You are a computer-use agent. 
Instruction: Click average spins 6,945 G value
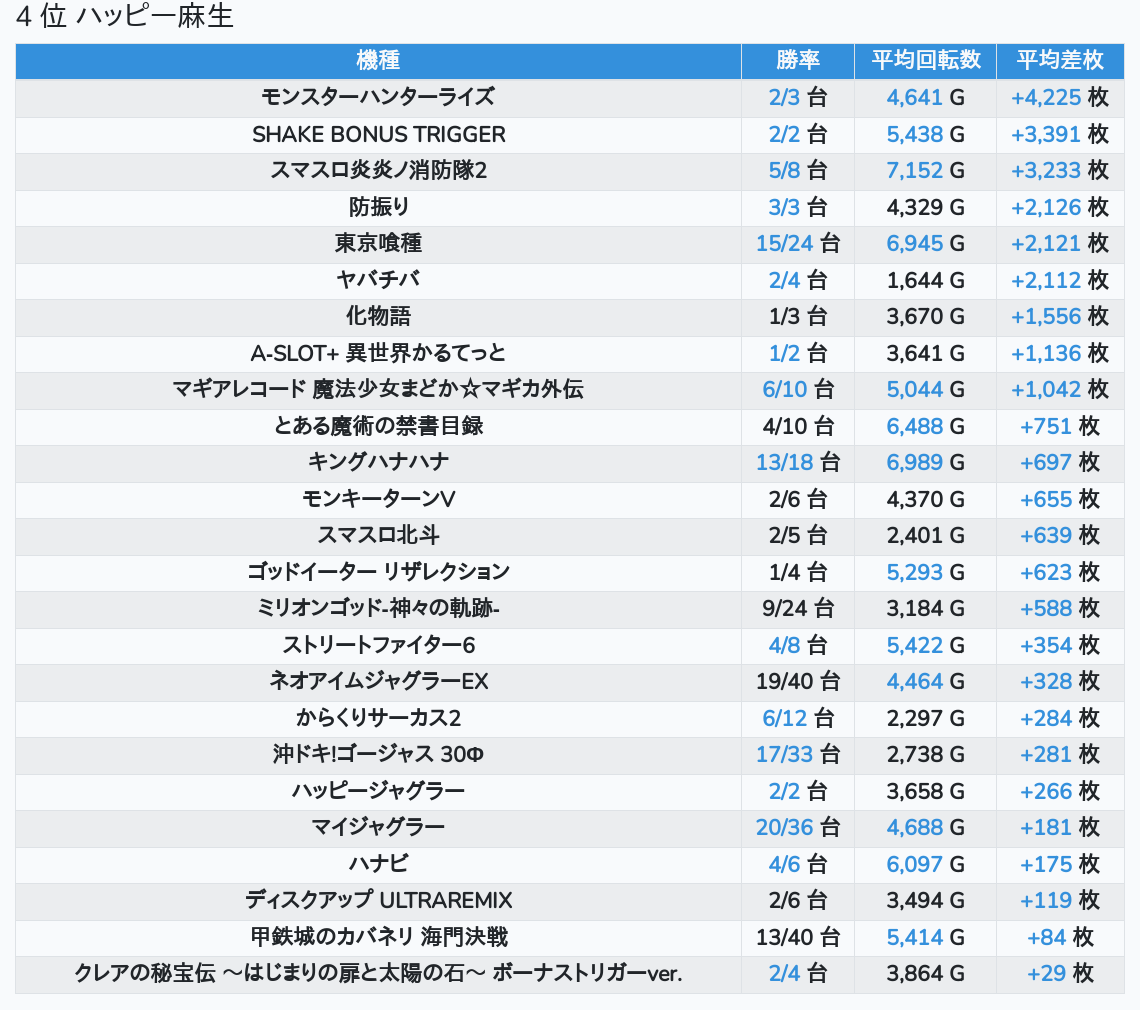coord(926,244)
